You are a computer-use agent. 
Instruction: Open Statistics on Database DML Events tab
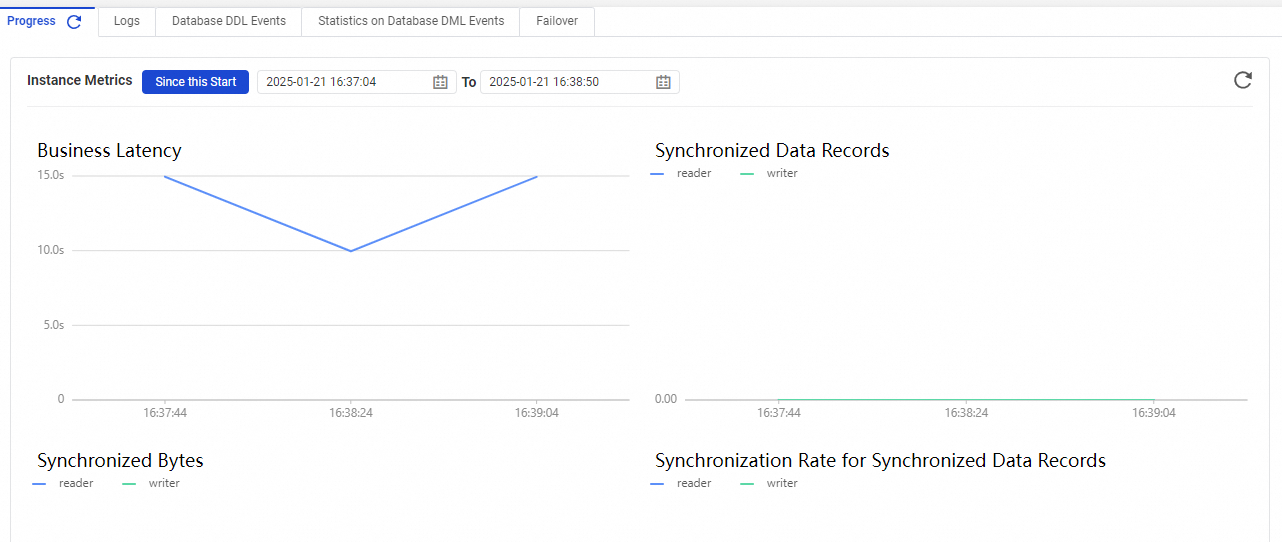coord(410,21)
